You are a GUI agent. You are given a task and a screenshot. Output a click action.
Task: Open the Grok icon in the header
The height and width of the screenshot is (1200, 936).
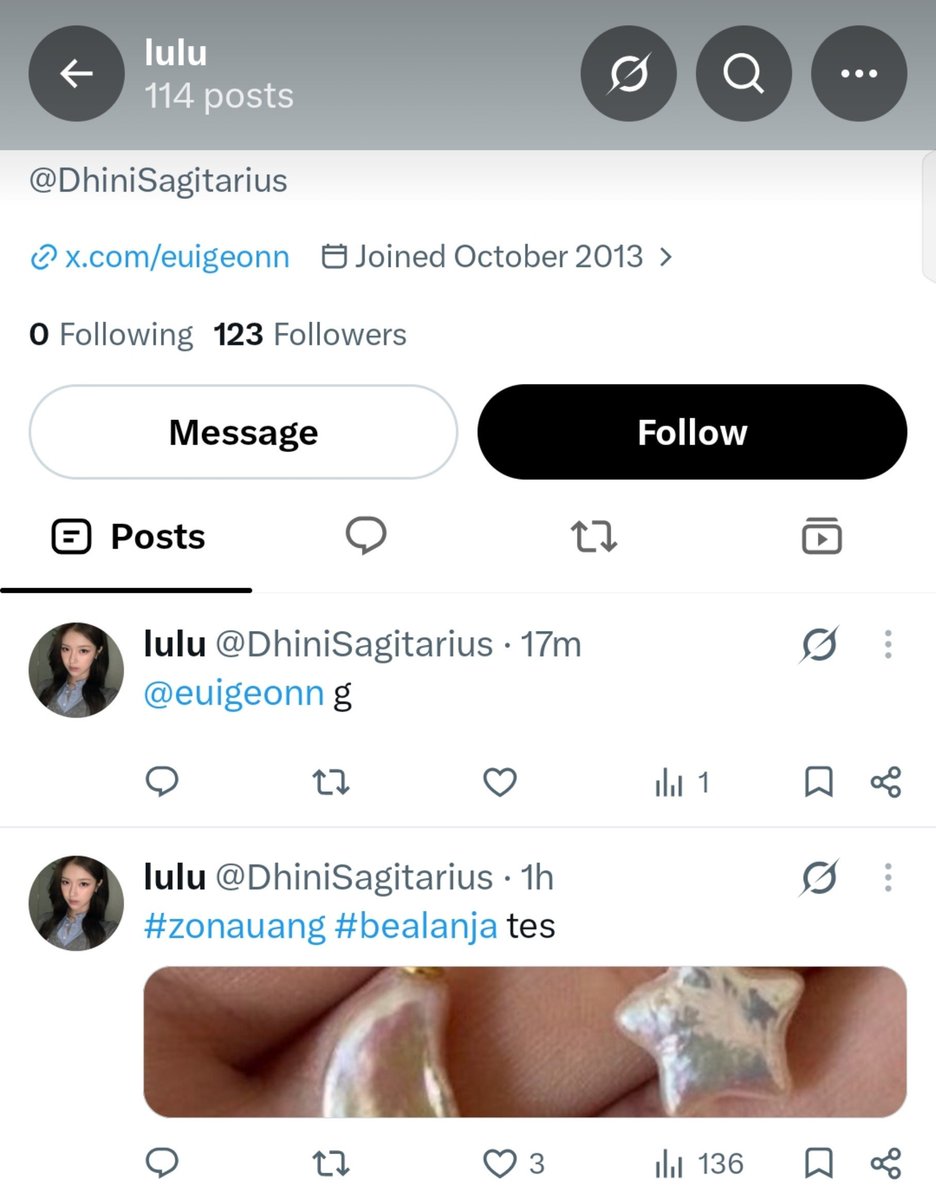click(628, 74)
